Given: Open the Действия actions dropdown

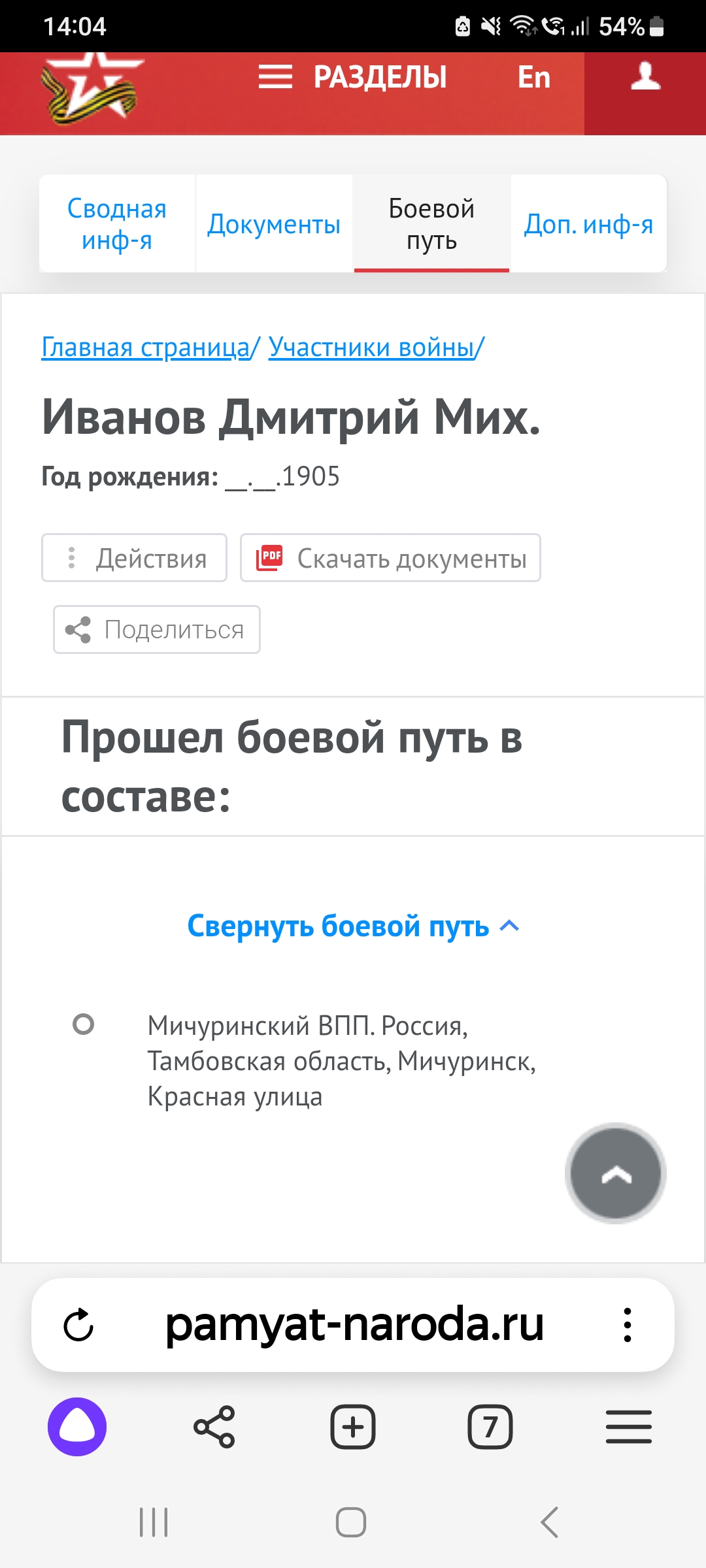Looking at the screenshot, I should pyautogui.click(x=134, y=558).
